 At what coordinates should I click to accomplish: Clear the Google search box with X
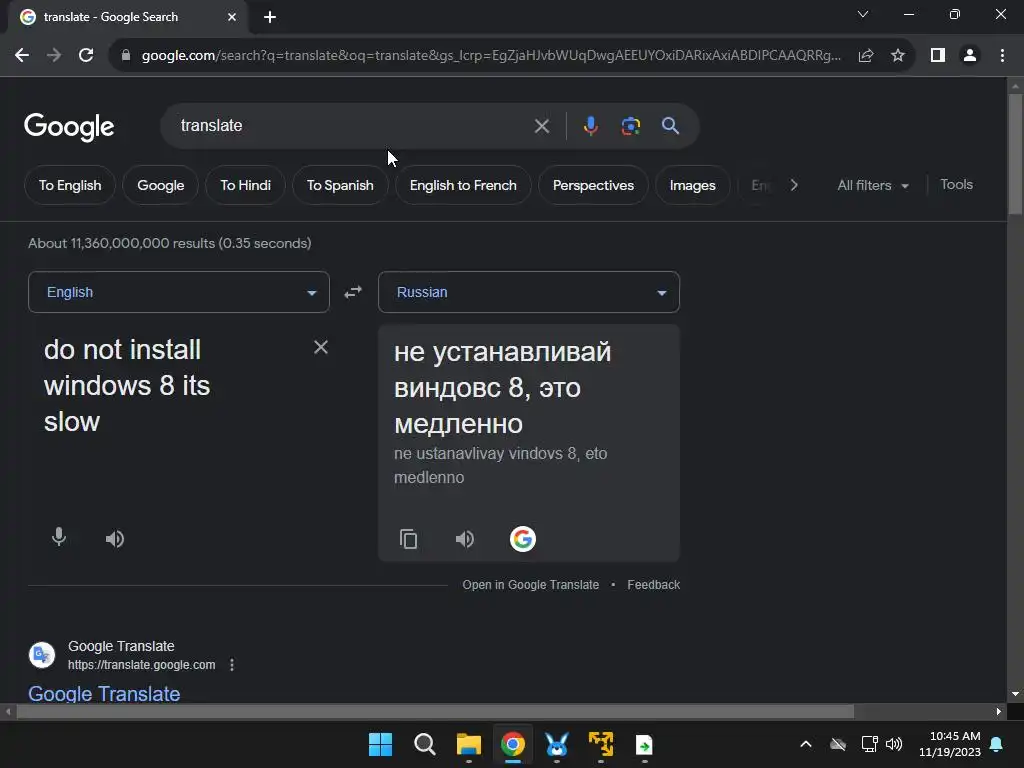(541, 126)
